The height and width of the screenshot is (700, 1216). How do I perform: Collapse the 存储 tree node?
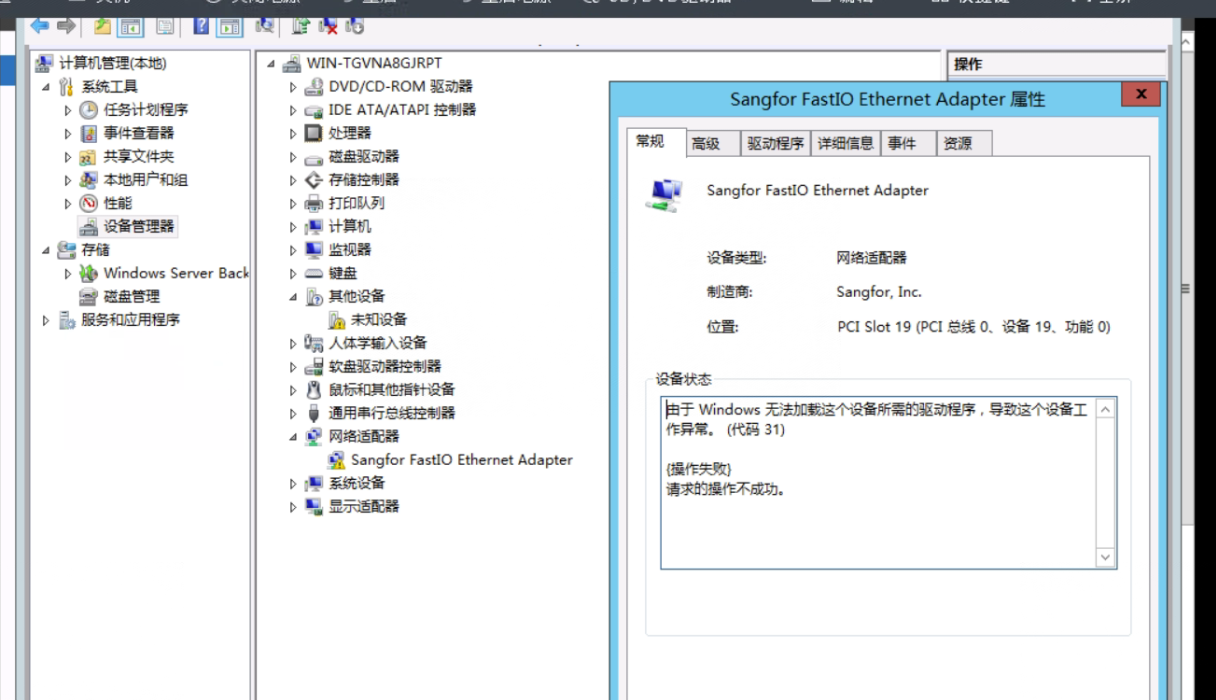pos(45,250)
